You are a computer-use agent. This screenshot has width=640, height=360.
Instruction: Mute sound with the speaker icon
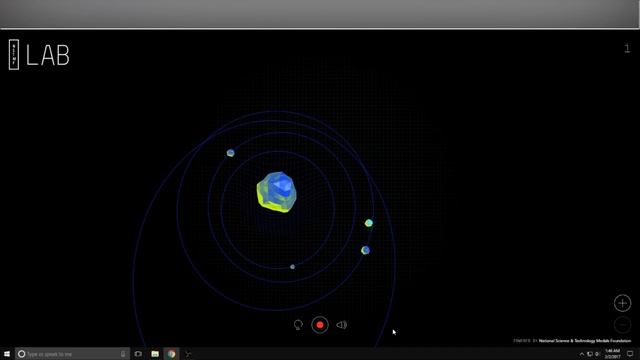(342, 325)
